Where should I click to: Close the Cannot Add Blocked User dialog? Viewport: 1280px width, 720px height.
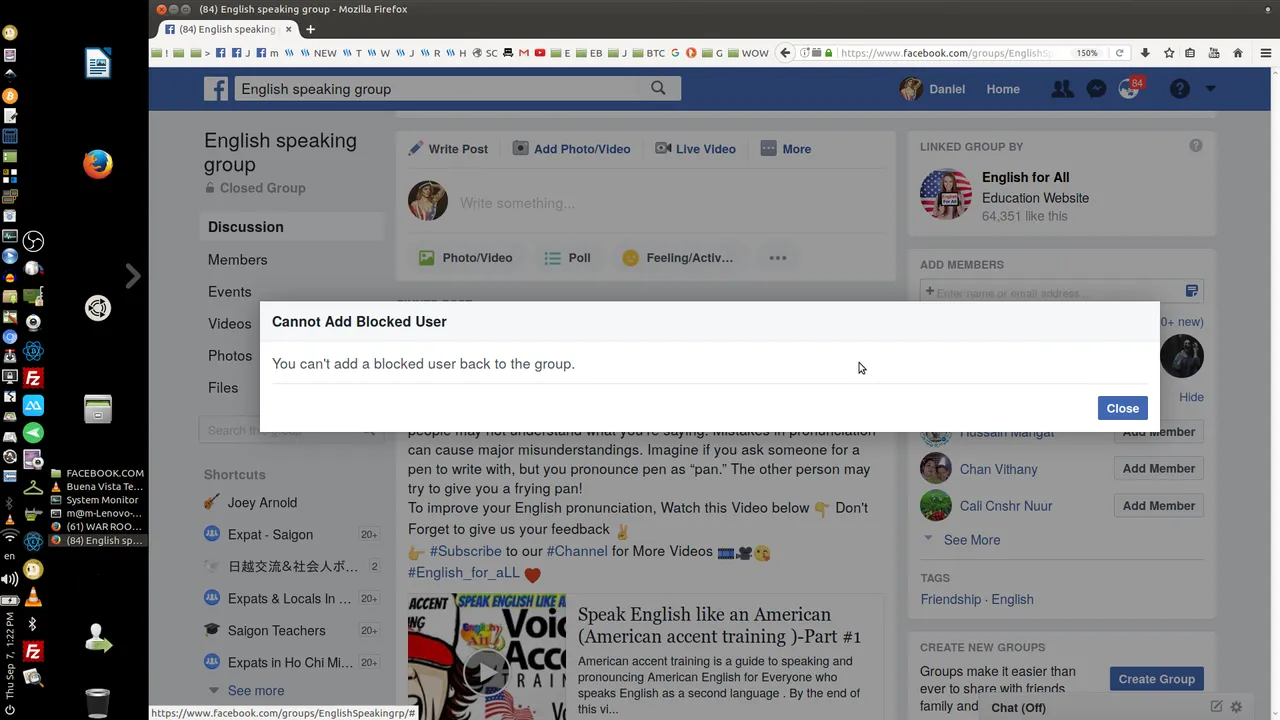pos(1122,408)
